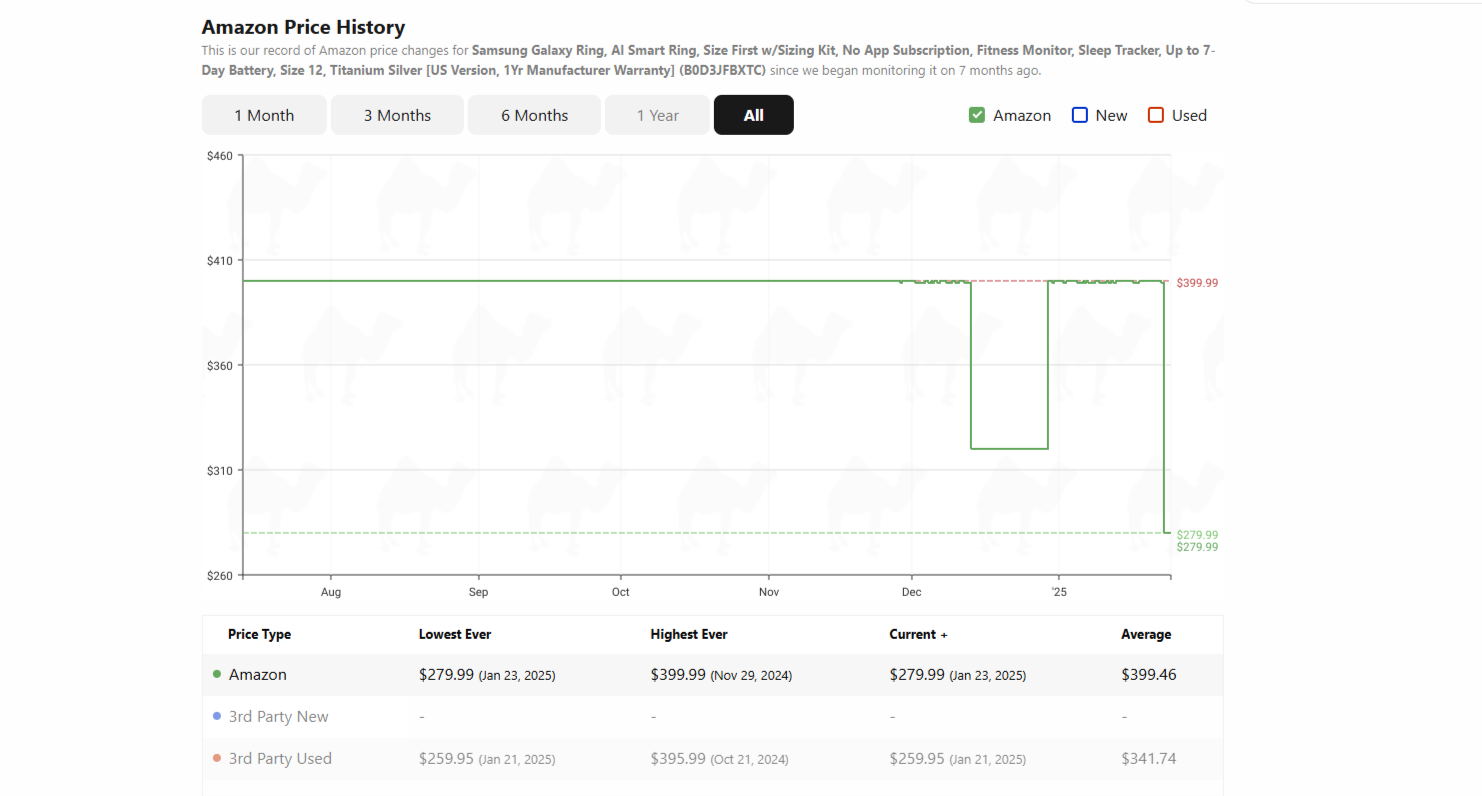Enable the New price checkbox
Viewport: 1482px width, 796px height.
click(x=1080, y=115)
